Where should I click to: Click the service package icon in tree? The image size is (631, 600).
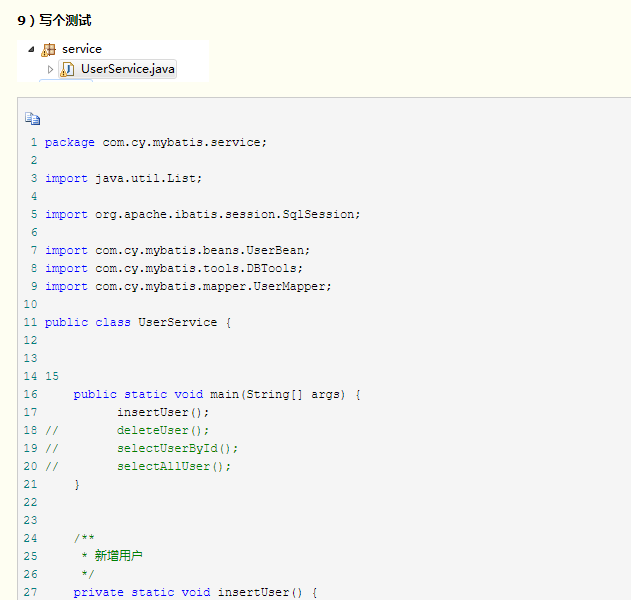pyautogui.click(x=49, y=49)
